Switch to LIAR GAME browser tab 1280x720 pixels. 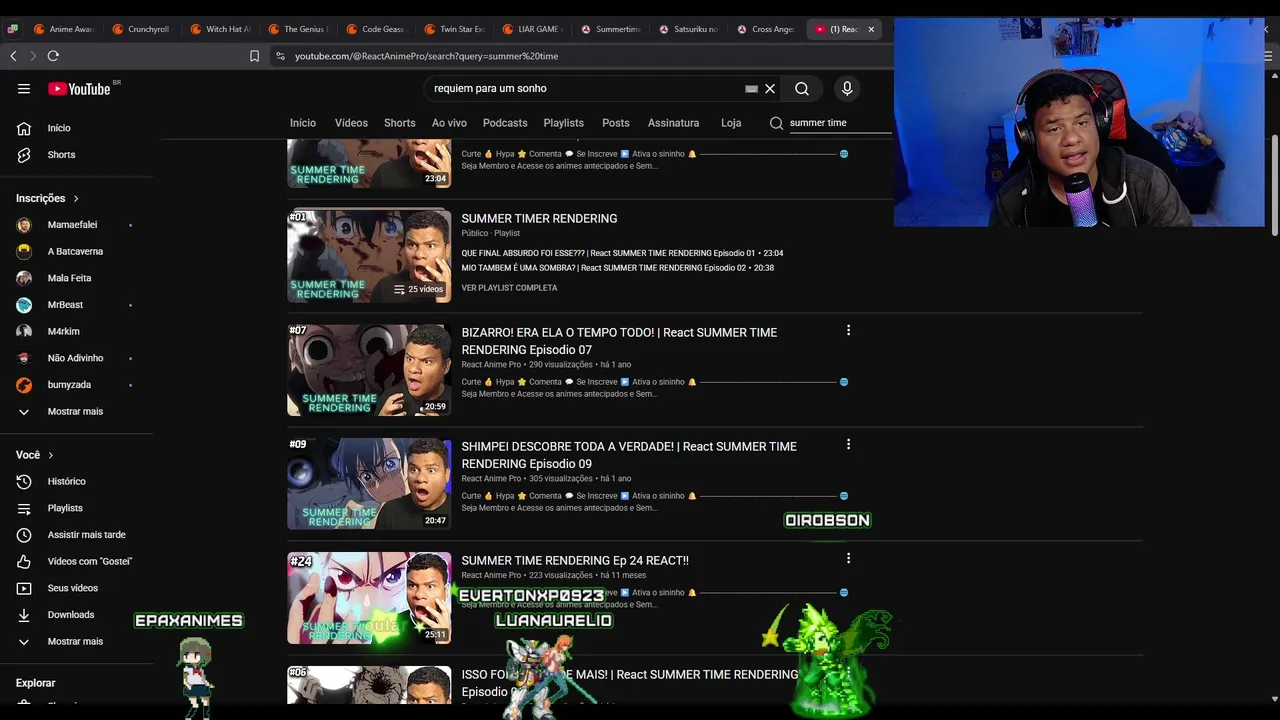click(532, 29)
